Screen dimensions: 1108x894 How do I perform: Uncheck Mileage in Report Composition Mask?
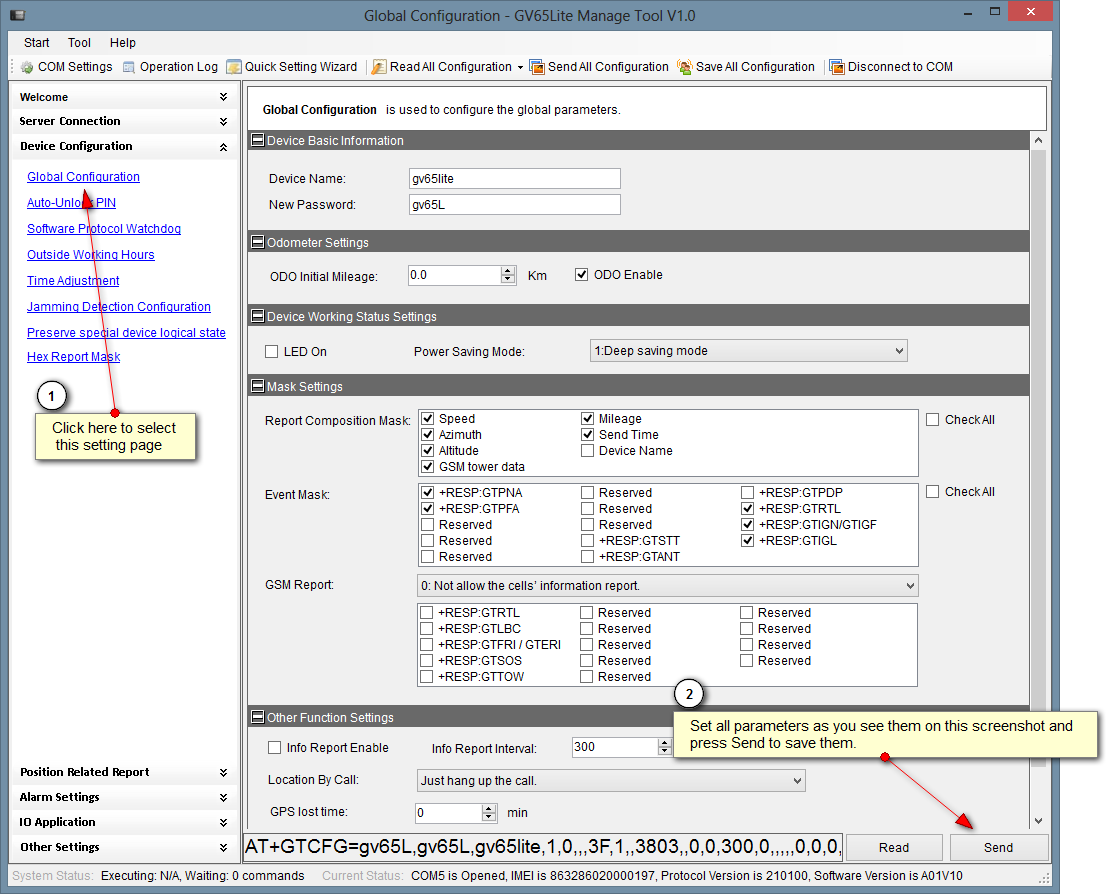[587, 418]
